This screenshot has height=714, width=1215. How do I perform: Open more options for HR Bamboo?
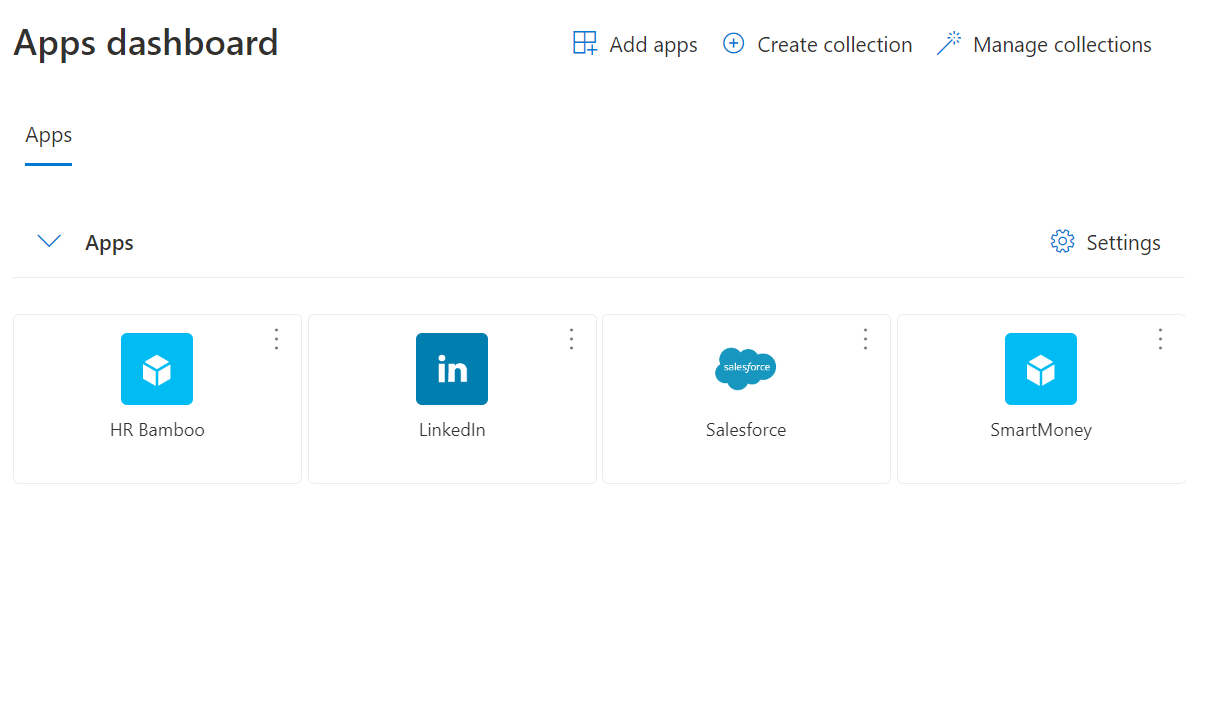277,339
